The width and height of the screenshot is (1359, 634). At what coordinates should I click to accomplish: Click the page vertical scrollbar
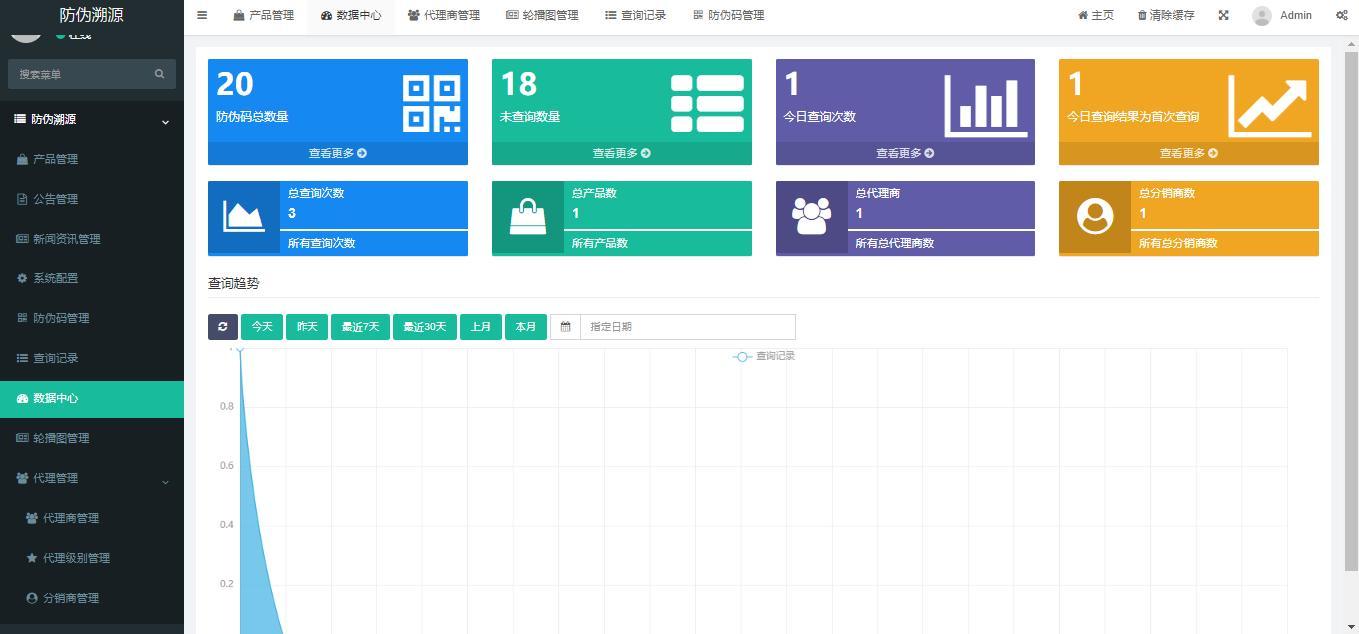(x=1352, y=310)
